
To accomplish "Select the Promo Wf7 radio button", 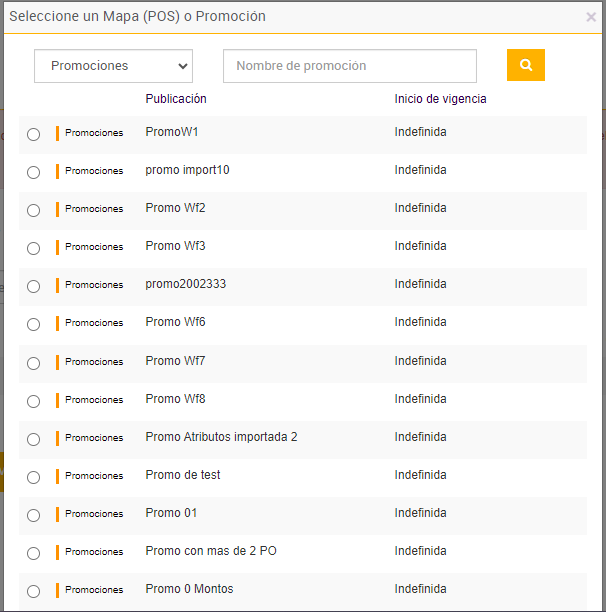I will [34, 363].
